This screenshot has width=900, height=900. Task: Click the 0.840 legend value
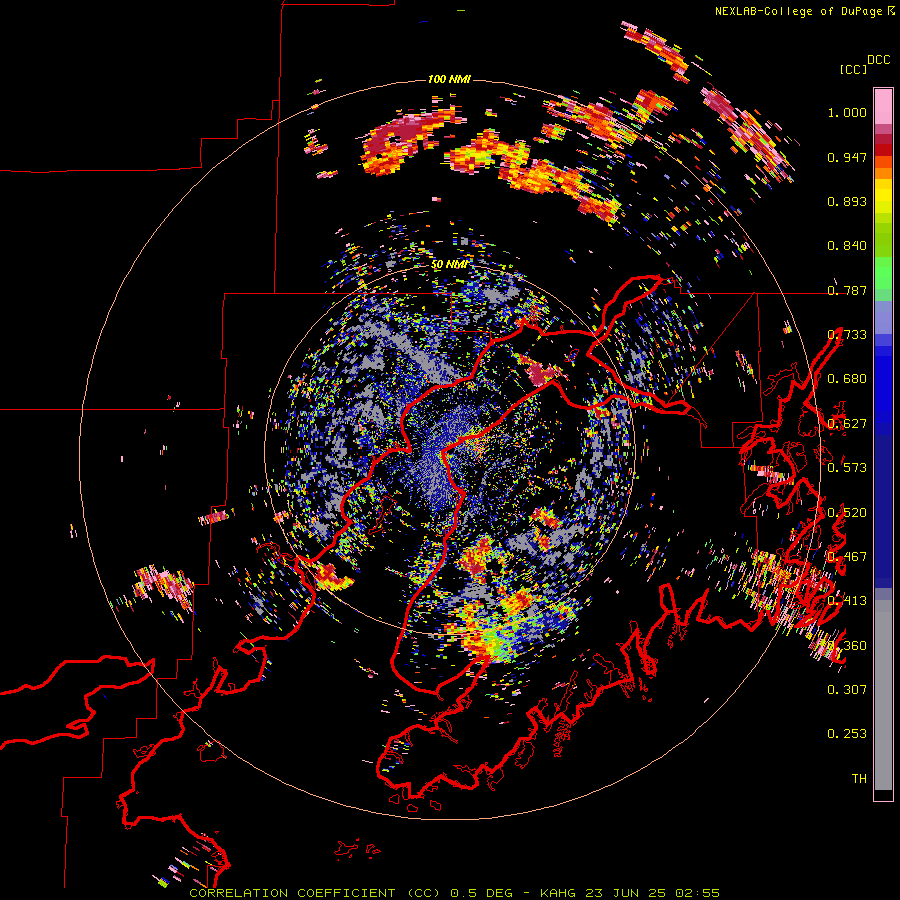point(847,246)
